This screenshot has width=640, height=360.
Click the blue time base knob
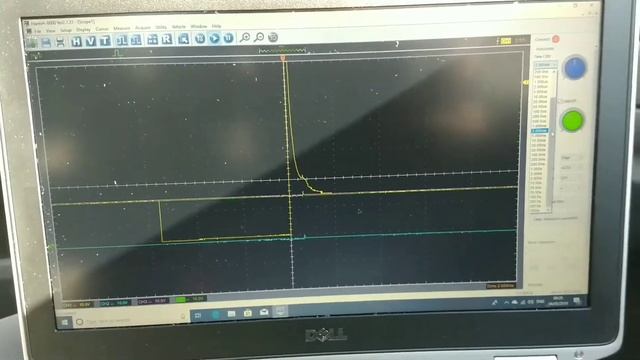(575, 68)
